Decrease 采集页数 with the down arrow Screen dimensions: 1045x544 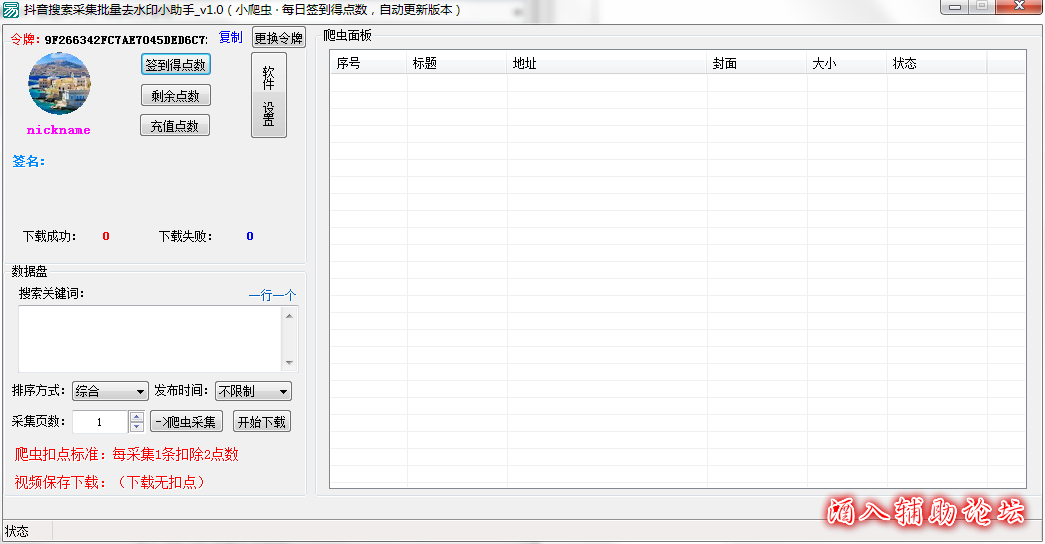tap(137, 427)
